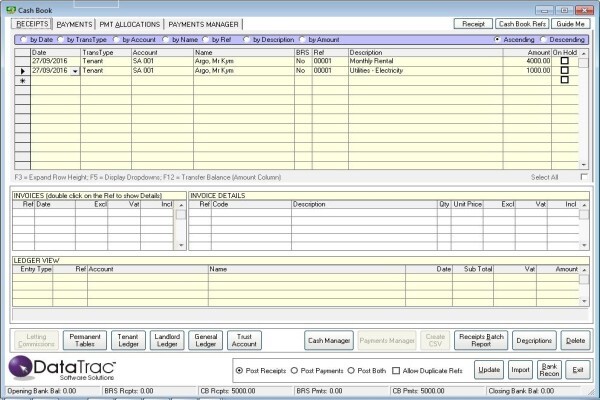Click the Utilities - Electricity description cell
This screenshot has width=600, height=400.
coord(426,71)
